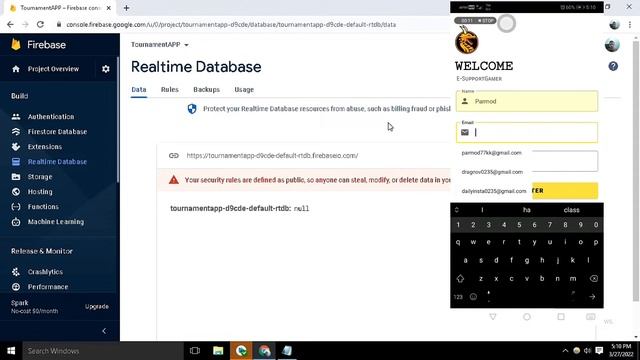Open File Explorer from the taskbar
This screenshot has height=360, width=640.
tap(218, 351)
